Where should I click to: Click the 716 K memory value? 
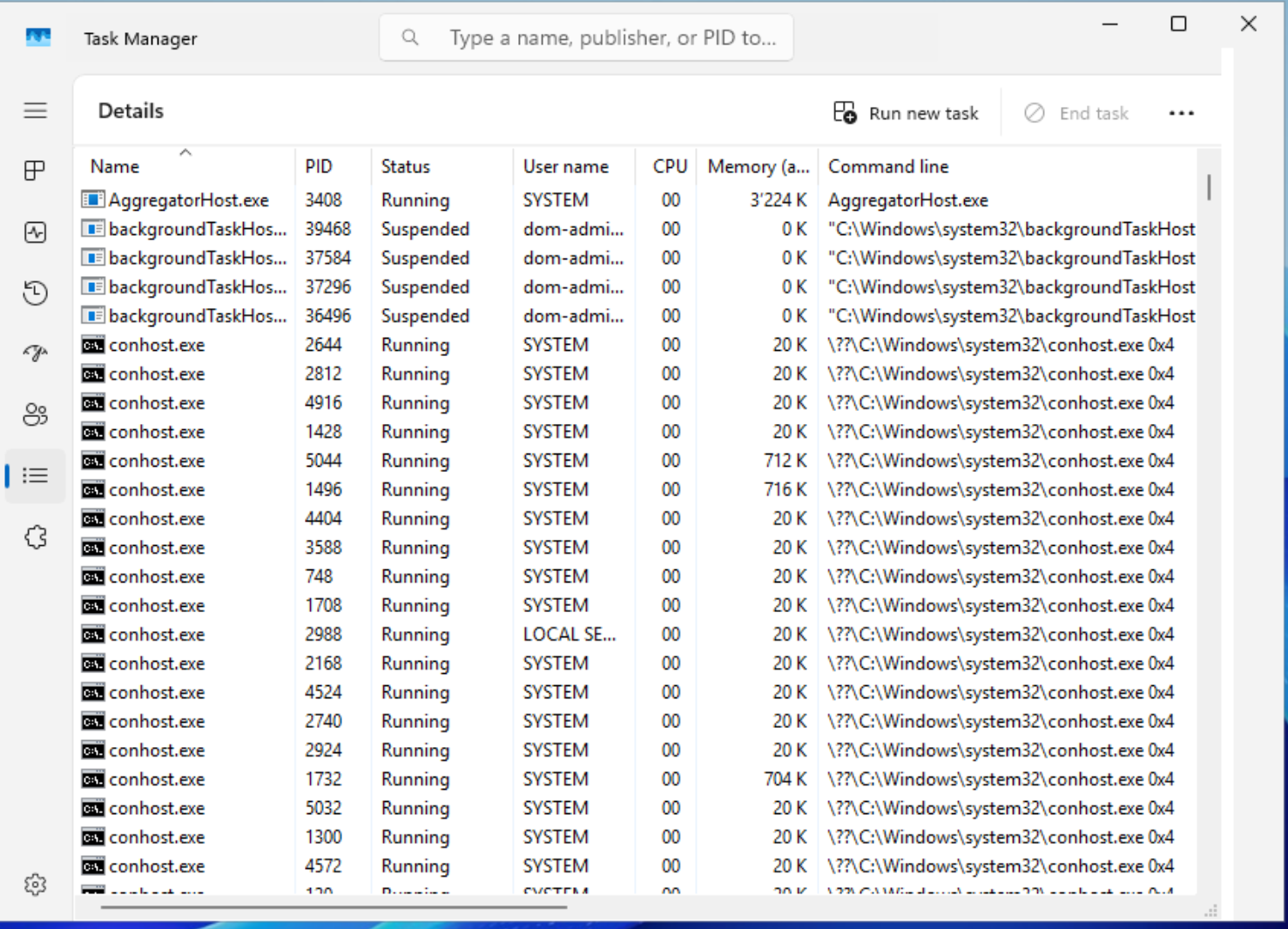point(786,489)
